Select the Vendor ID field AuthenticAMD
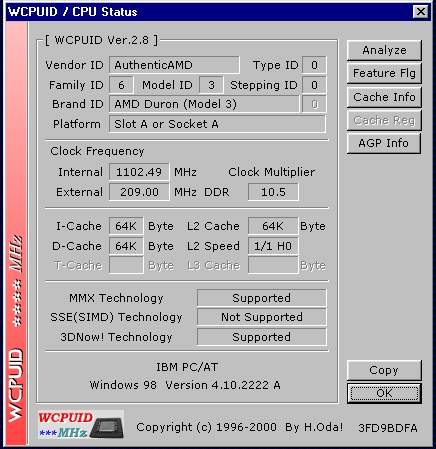Screen dimensions: 436x449 pyautogui.click(x=174, y=65)
